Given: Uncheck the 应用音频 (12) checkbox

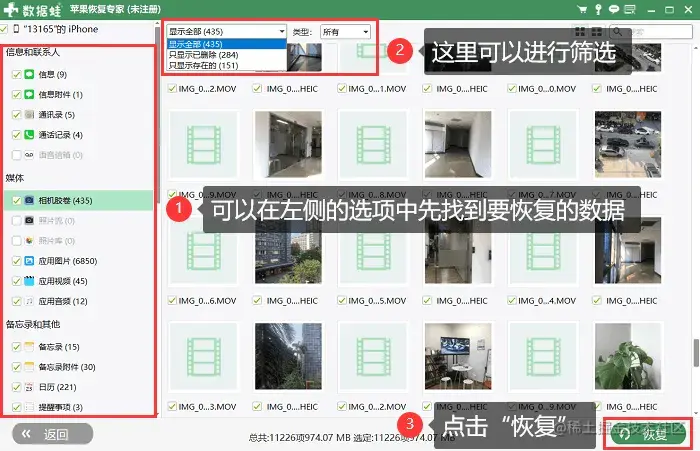Looking at the screenshot, I should click(x=17, y=301).
